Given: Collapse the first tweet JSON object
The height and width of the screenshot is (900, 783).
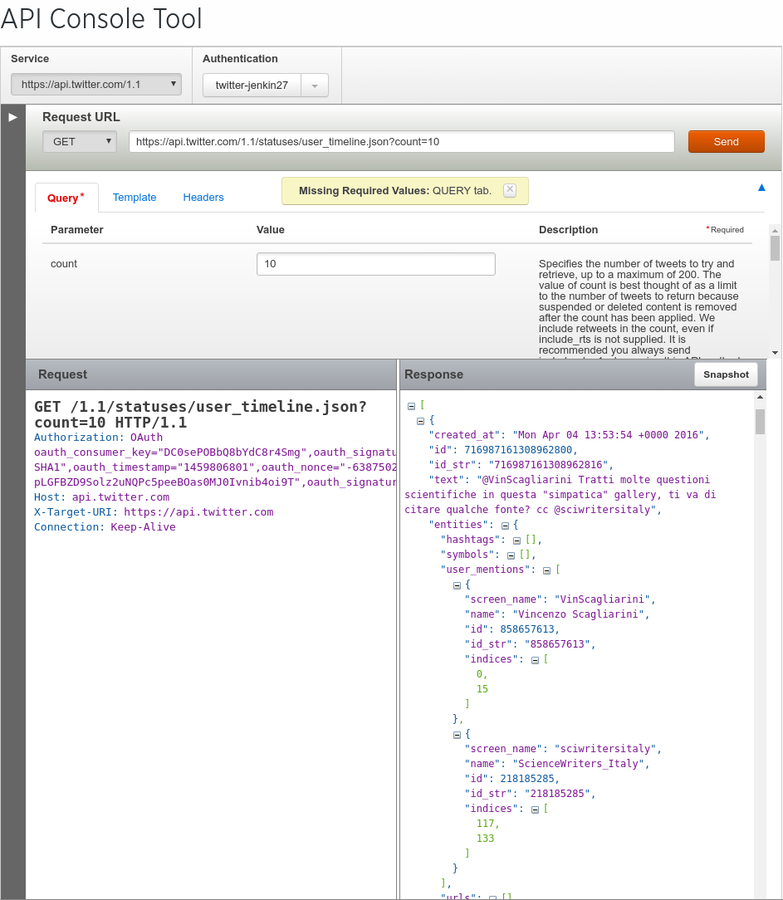Looking at the screenshot, I should 420,421.
